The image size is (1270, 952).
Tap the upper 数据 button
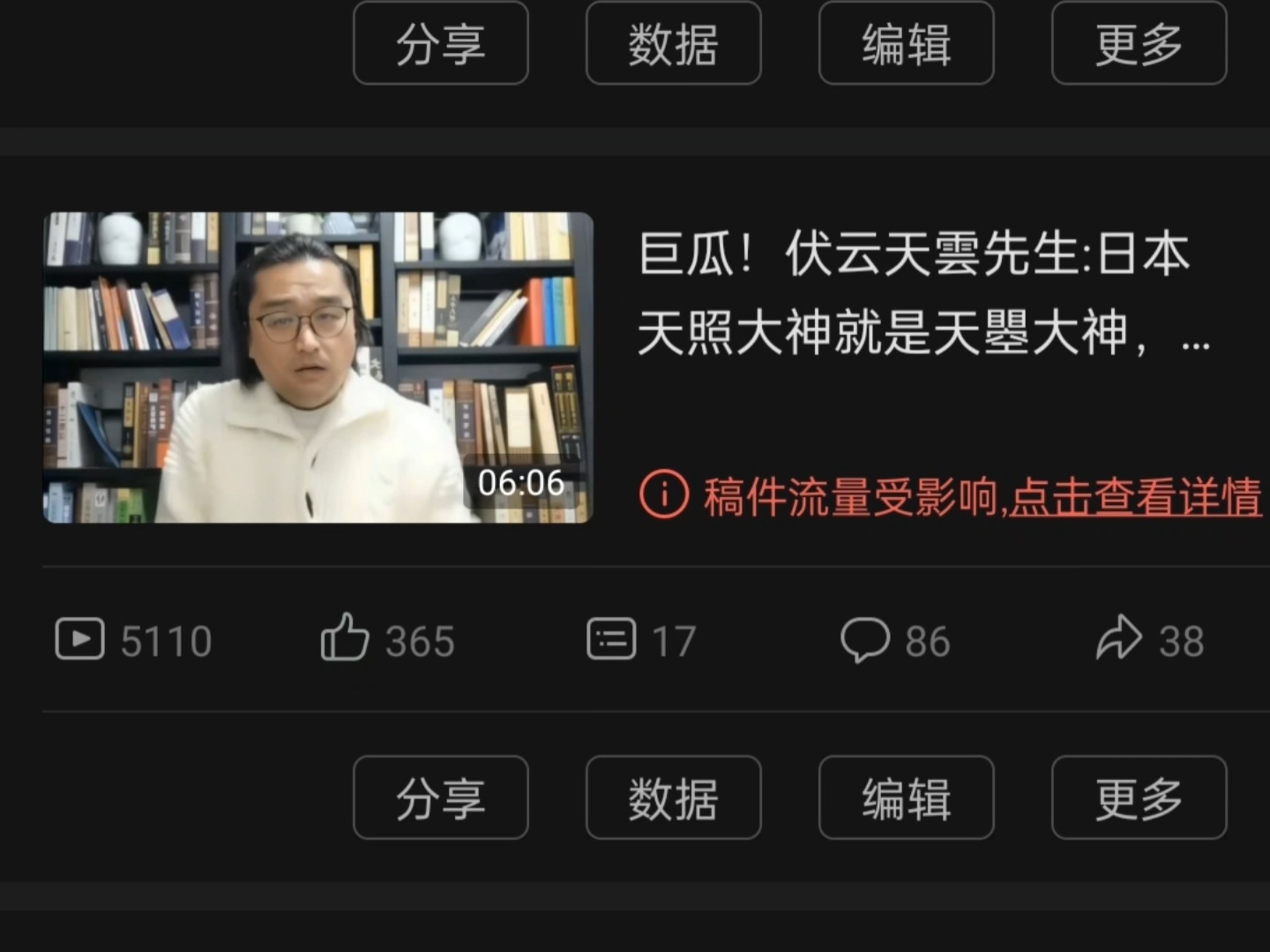tap(673, 42)
